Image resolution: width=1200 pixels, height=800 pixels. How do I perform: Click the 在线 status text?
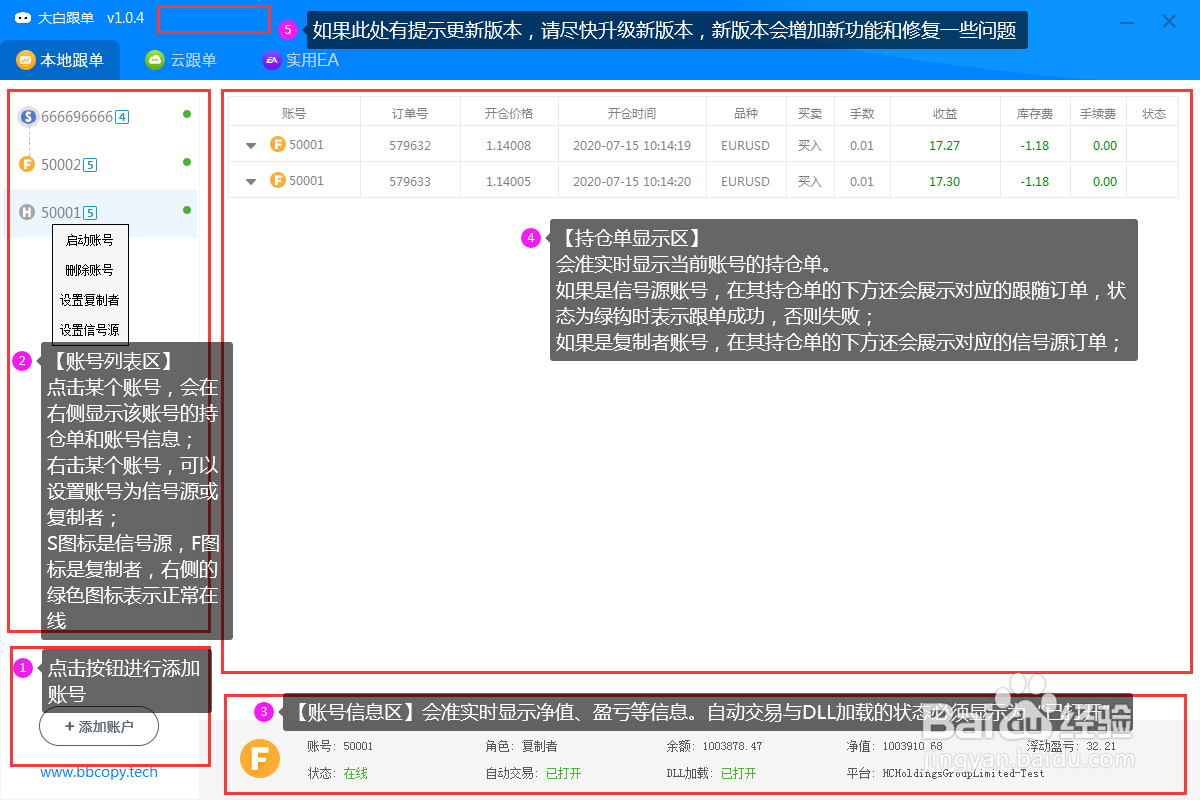click(356, 774)
